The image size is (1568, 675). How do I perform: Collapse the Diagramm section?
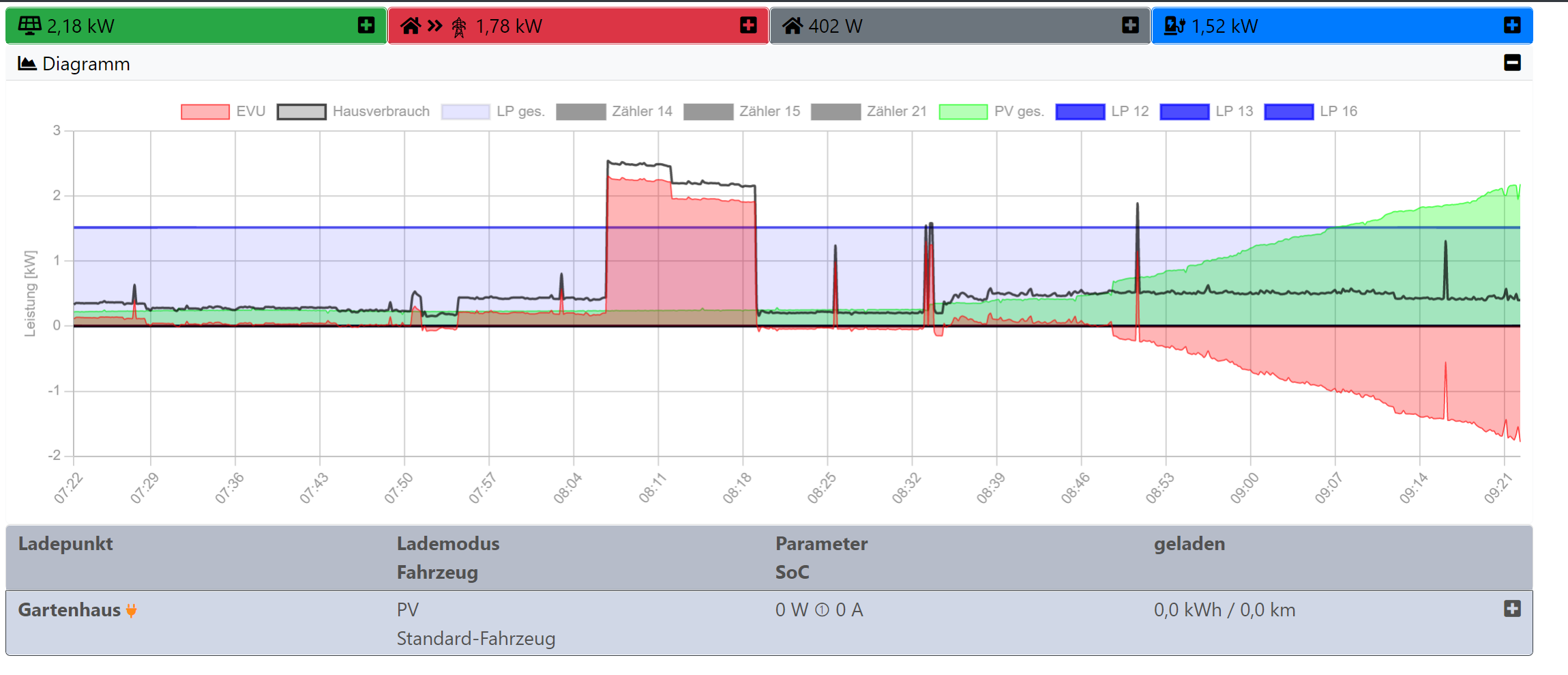click(x=1512, y=63)
